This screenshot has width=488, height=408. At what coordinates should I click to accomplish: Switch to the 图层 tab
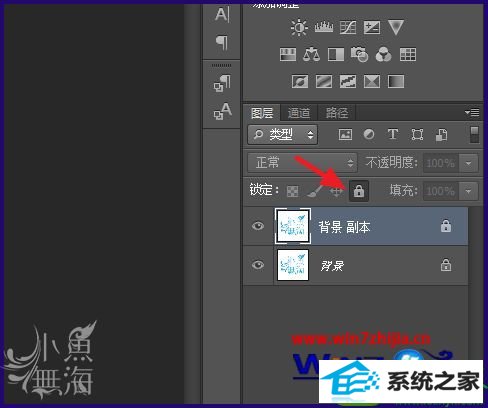tap(262, 113)
